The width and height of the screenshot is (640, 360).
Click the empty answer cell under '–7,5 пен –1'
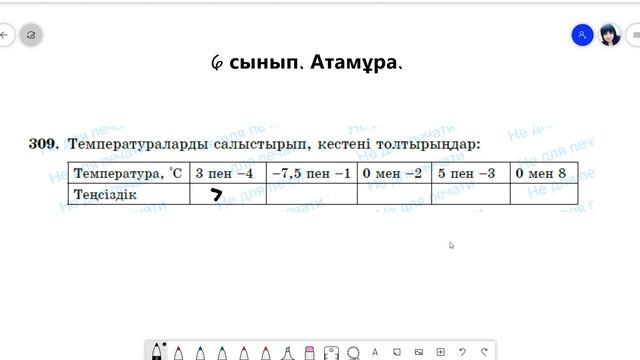[312, 194]
